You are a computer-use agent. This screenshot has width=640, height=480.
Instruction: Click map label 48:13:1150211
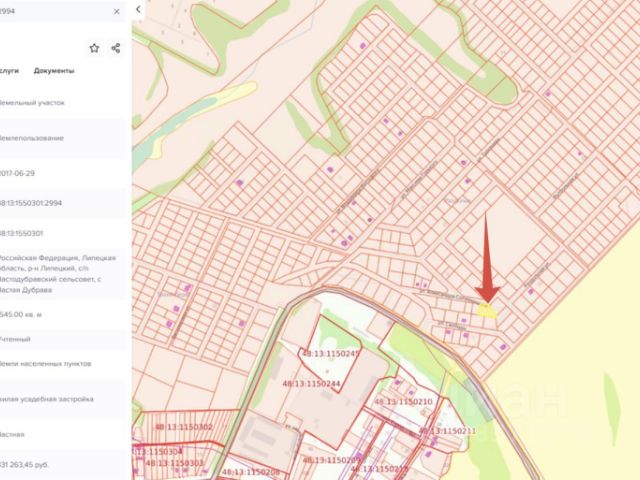[x=447, y=431]
